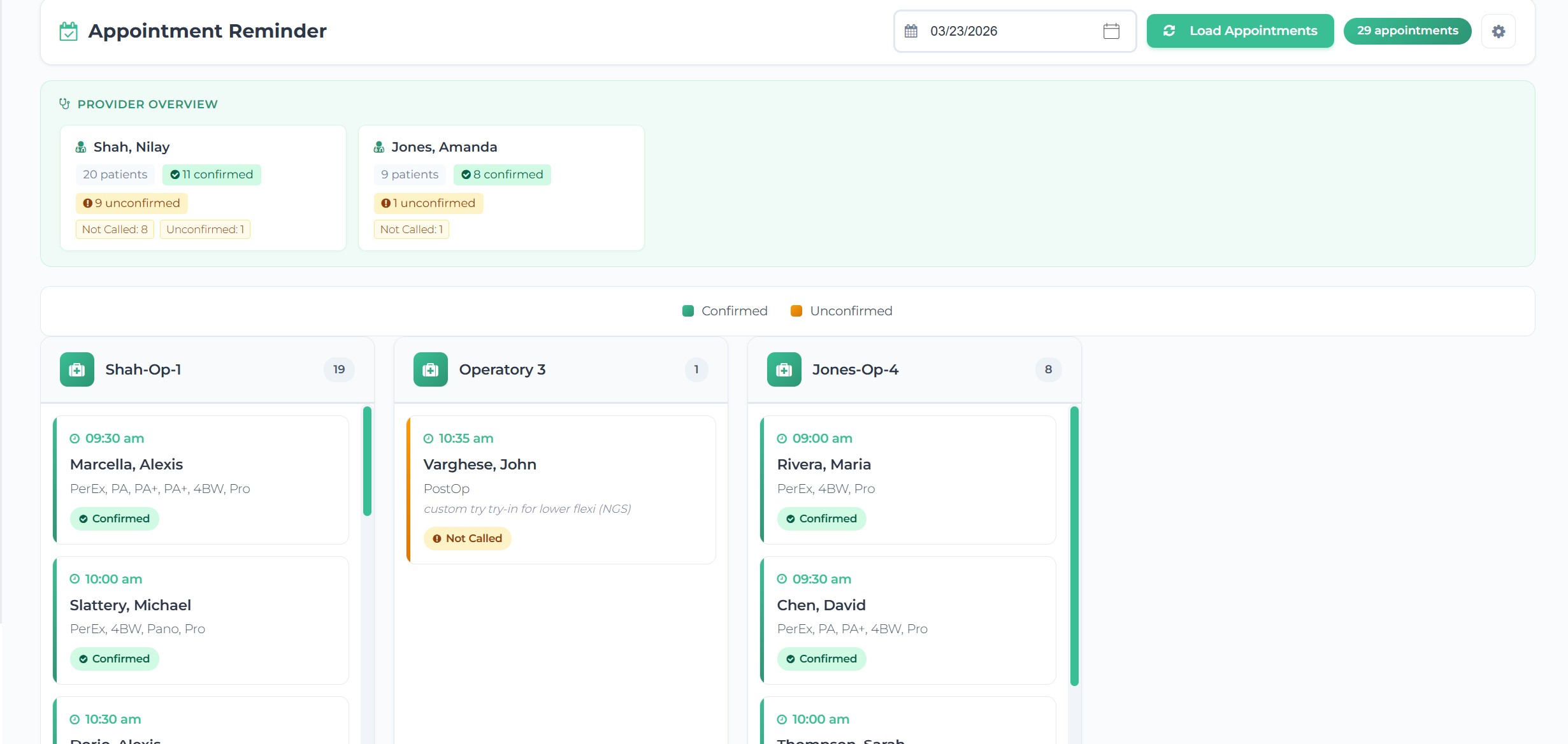1568x744 pixels.
Task: Toggle the Confirmed legend filter
Action: pyautogui.click(x=725, y=311)
